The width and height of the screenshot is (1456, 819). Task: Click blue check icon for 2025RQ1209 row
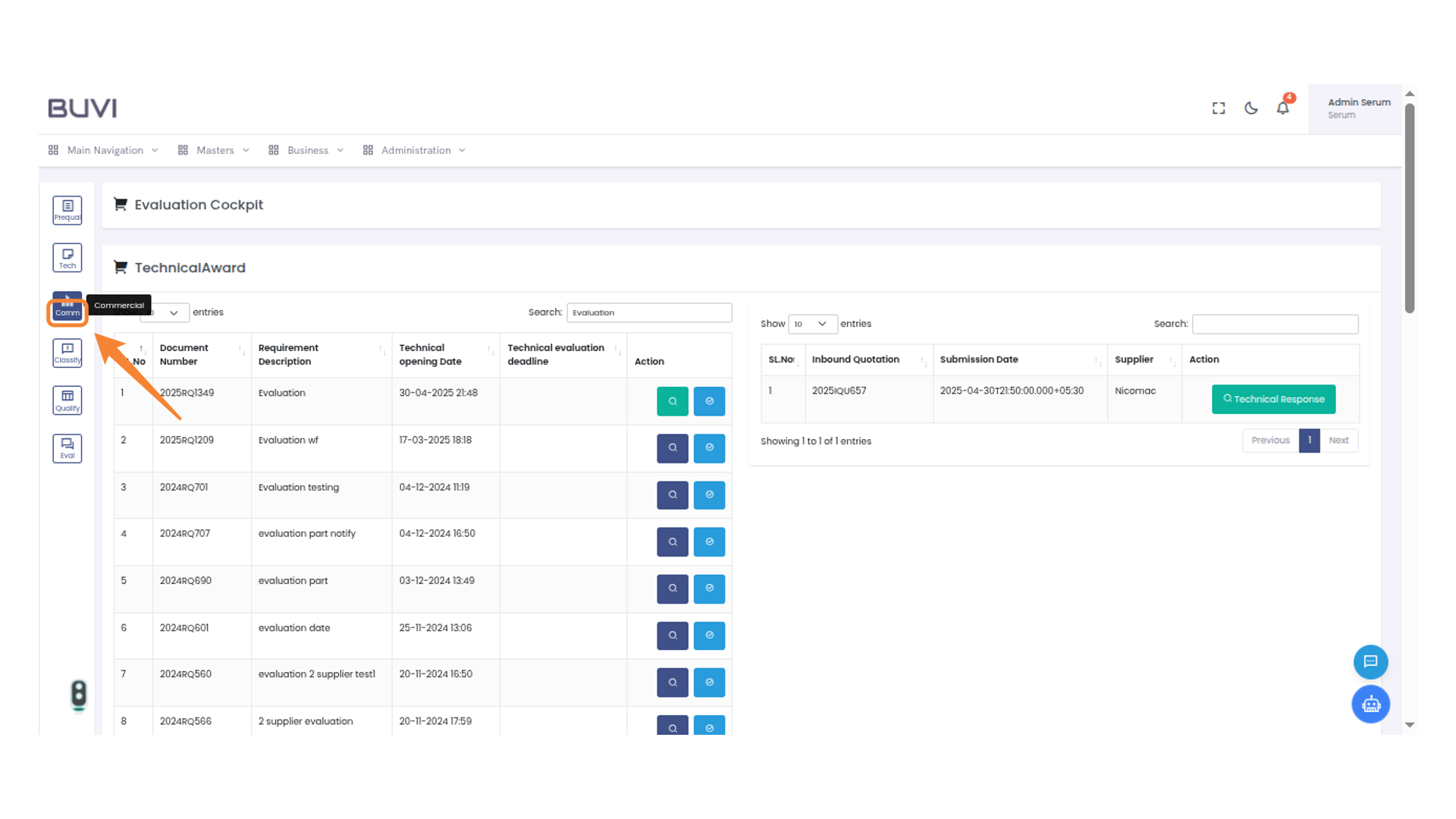point(709,448)
